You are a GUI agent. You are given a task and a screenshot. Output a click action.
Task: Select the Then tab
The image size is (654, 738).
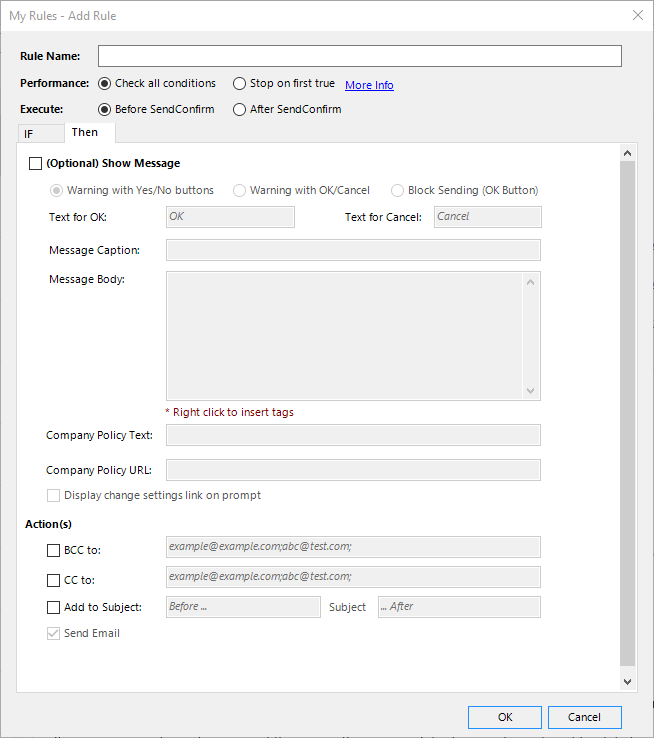pyautogui.click(x=85, y=132)
